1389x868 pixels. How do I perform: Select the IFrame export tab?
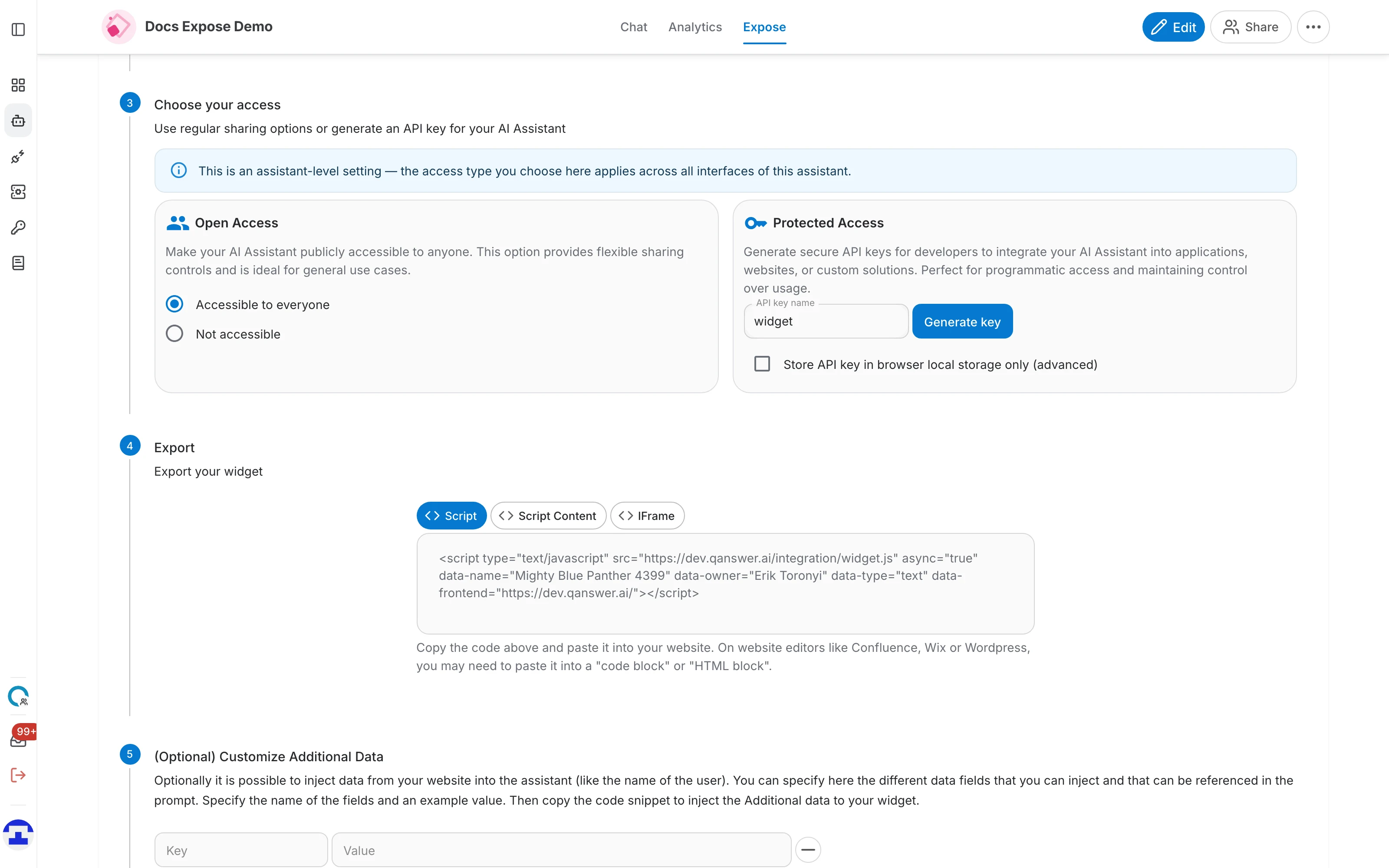point(648,516)
